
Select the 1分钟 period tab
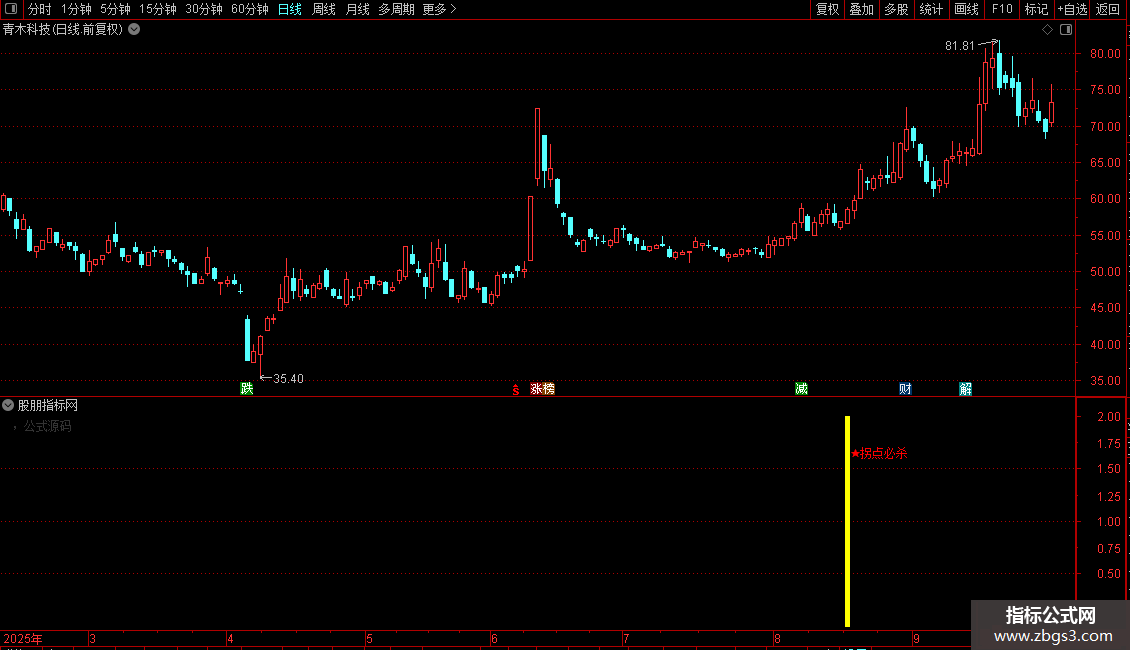76,9
